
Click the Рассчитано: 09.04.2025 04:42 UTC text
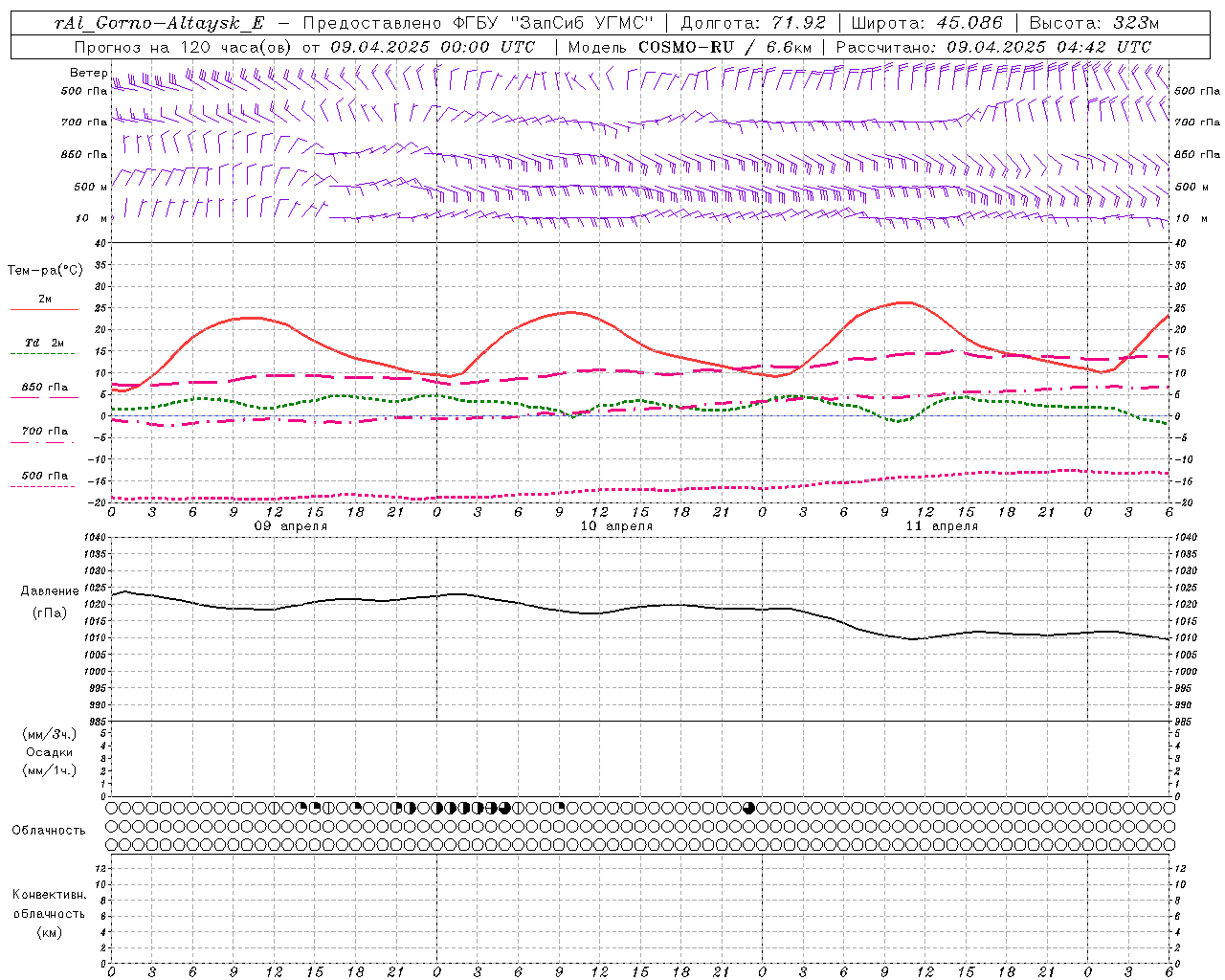(993, 47)
